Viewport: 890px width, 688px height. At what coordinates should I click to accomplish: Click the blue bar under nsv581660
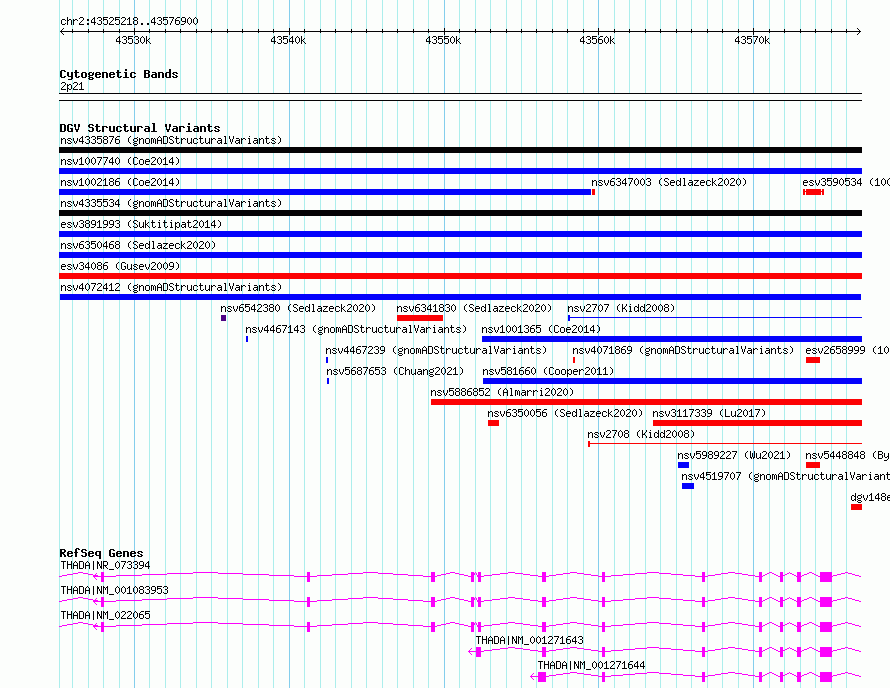[x=673, y=381]
